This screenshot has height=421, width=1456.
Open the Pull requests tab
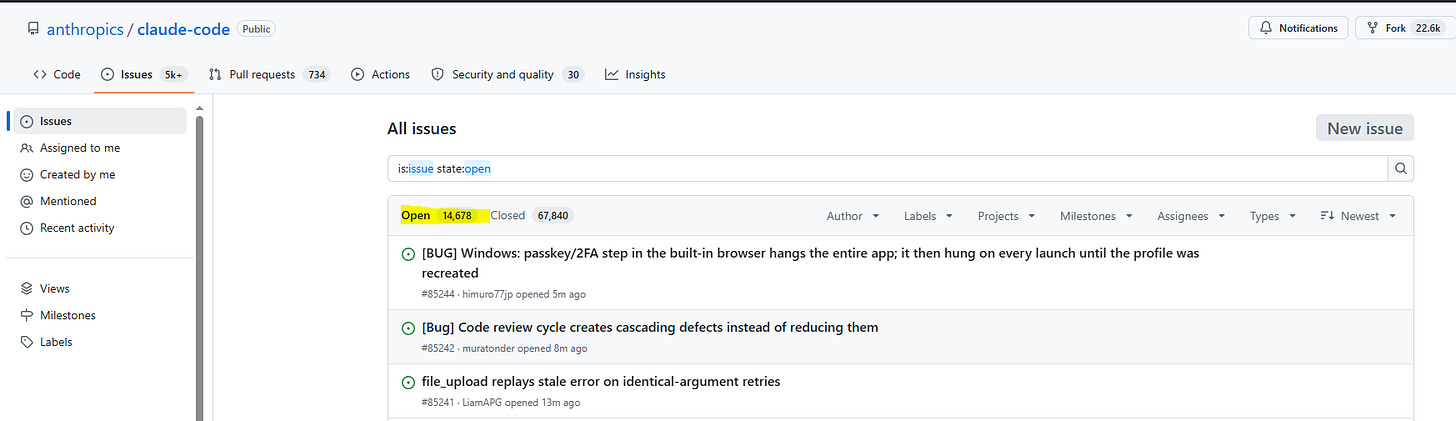point(269,75)
